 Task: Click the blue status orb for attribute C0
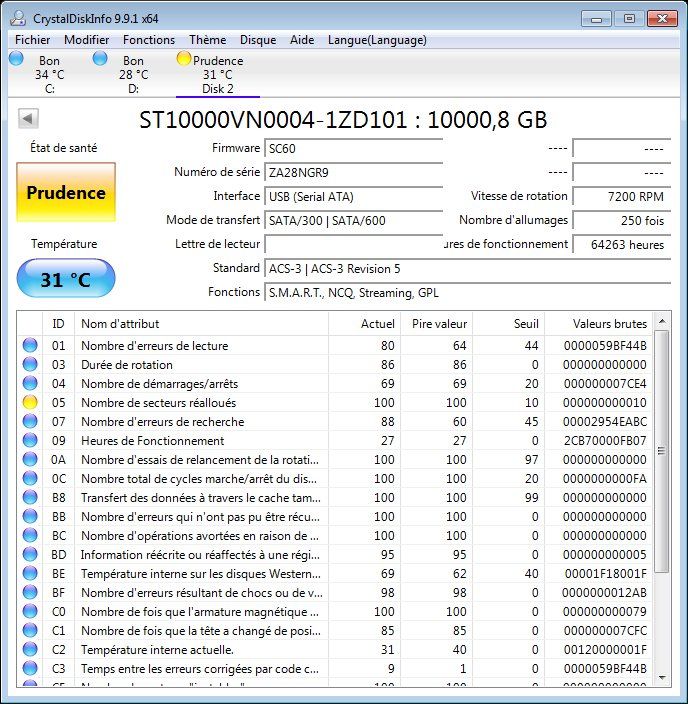[x=30, y=612]
